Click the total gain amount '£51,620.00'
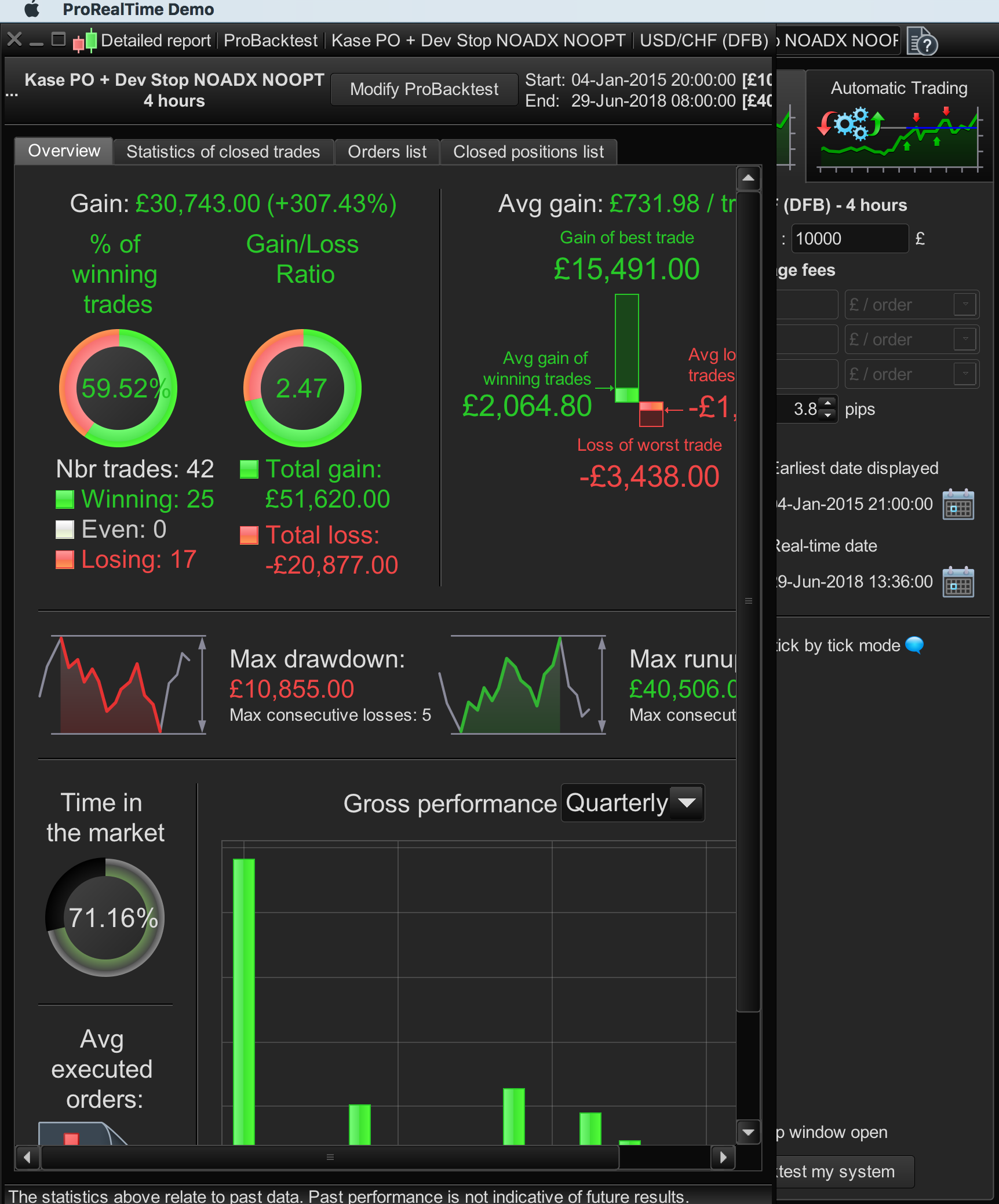This screenshot has height=1204, width=999. 328,499
